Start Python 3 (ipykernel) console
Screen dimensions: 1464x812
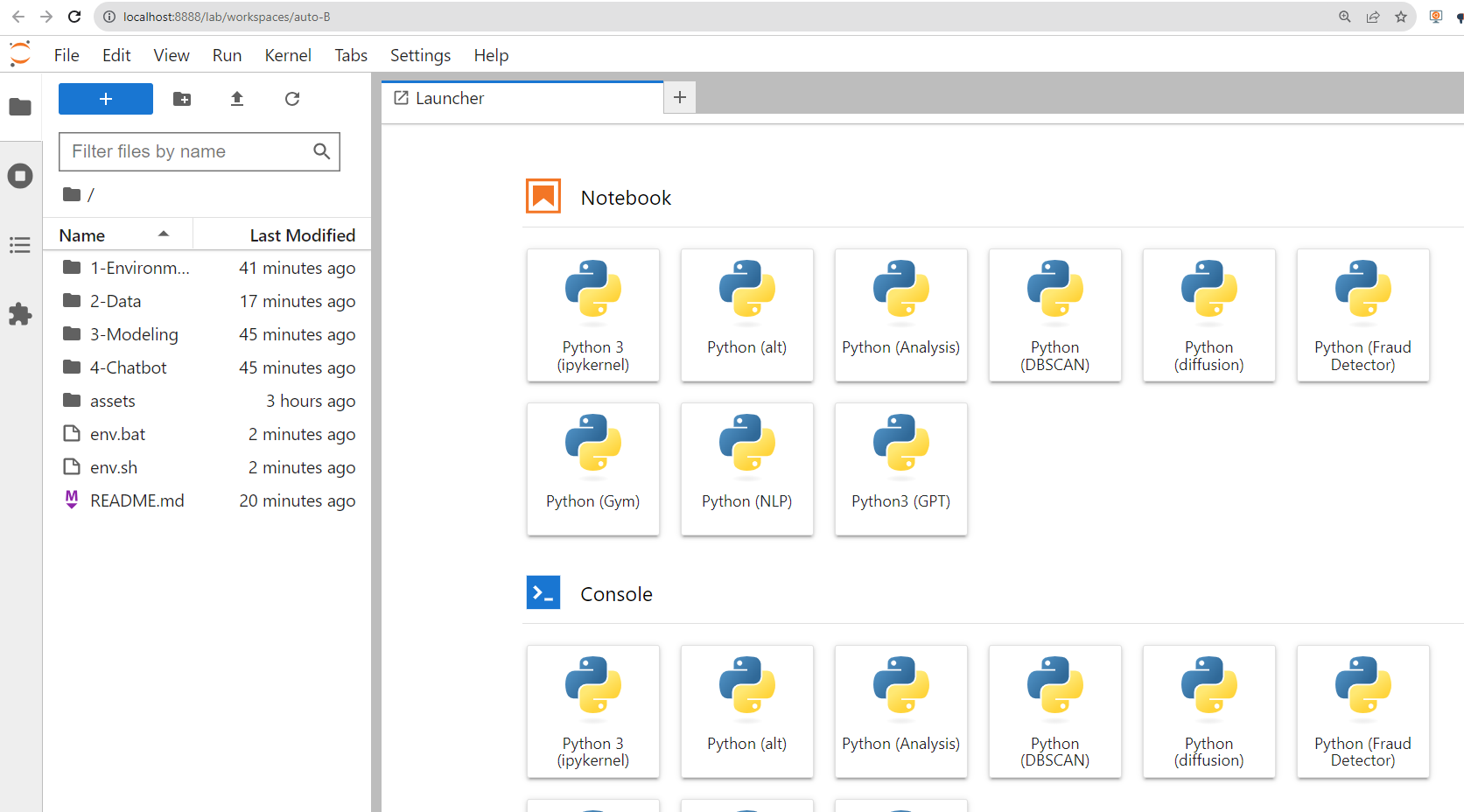[593, 711]
